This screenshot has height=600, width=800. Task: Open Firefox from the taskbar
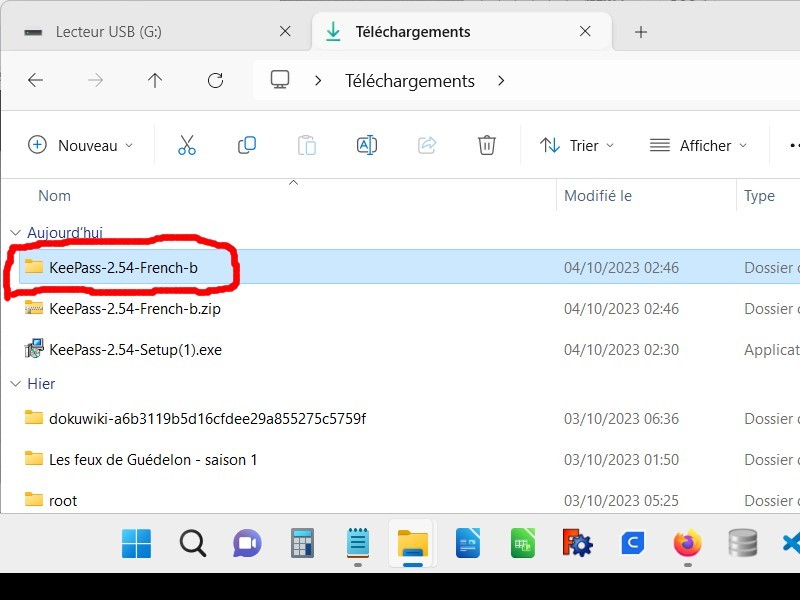pos(687,543)
